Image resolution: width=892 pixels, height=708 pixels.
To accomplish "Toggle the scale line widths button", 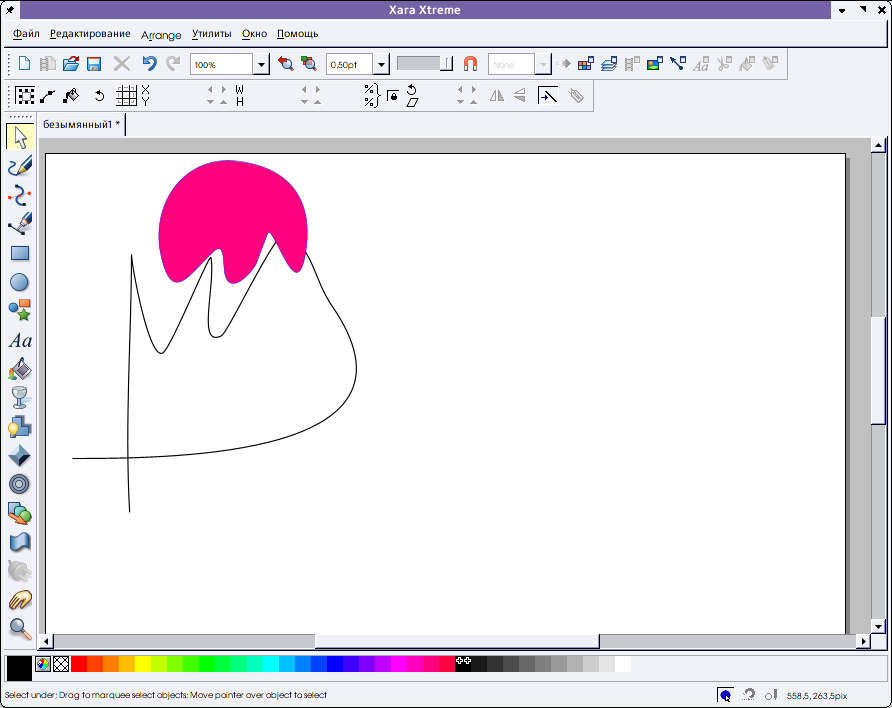I will 548,96.
